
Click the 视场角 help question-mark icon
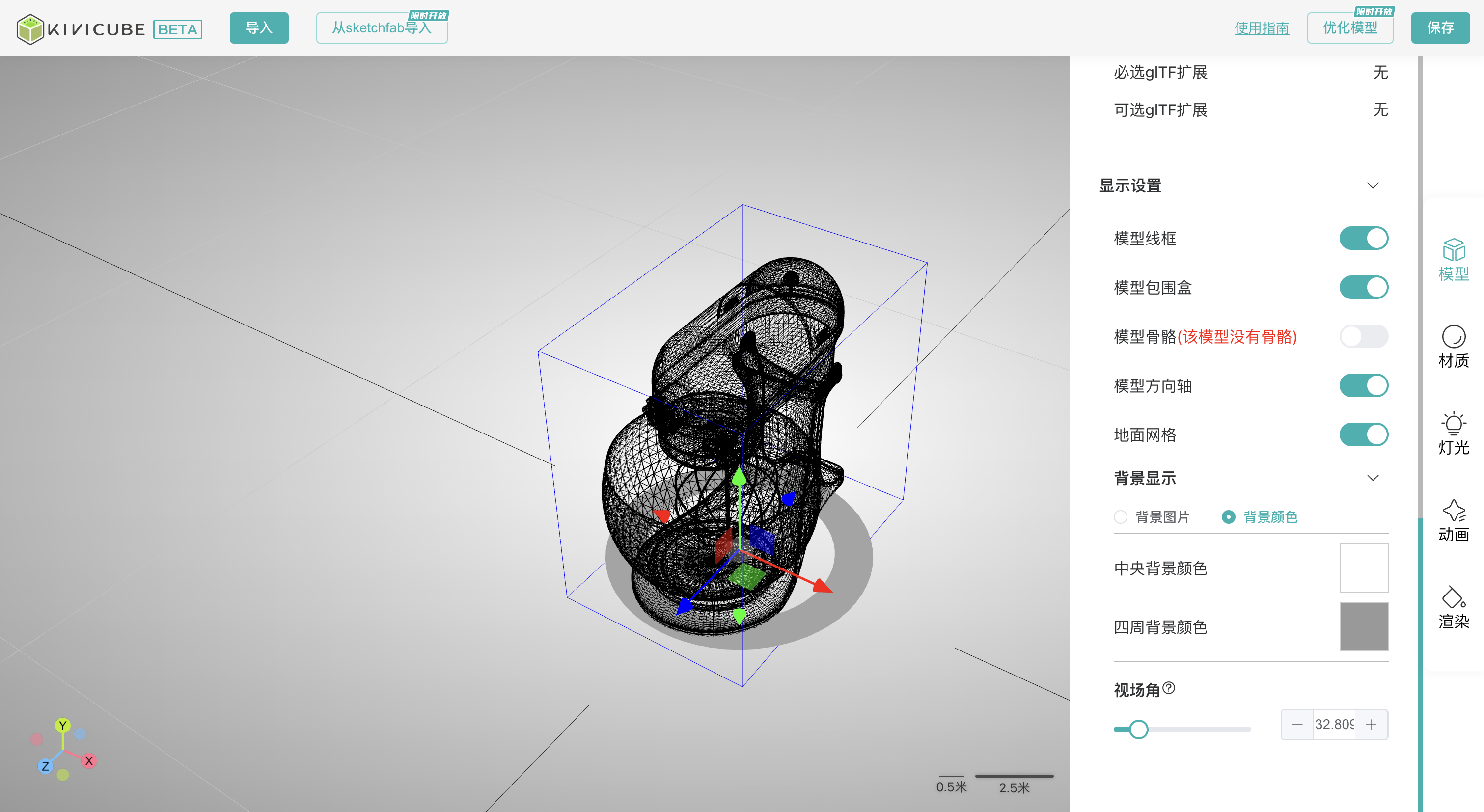[x=1168, y=688]
